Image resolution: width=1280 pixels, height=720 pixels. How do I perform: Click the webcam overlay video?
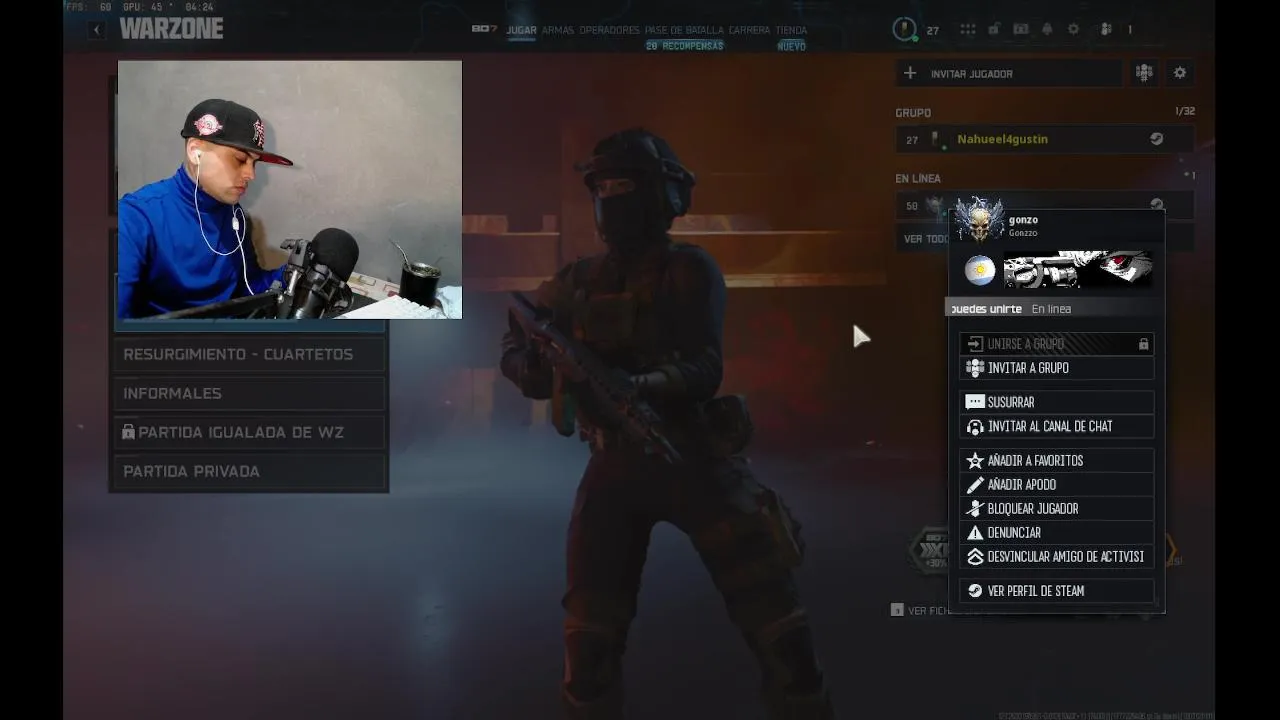point(290,190)
